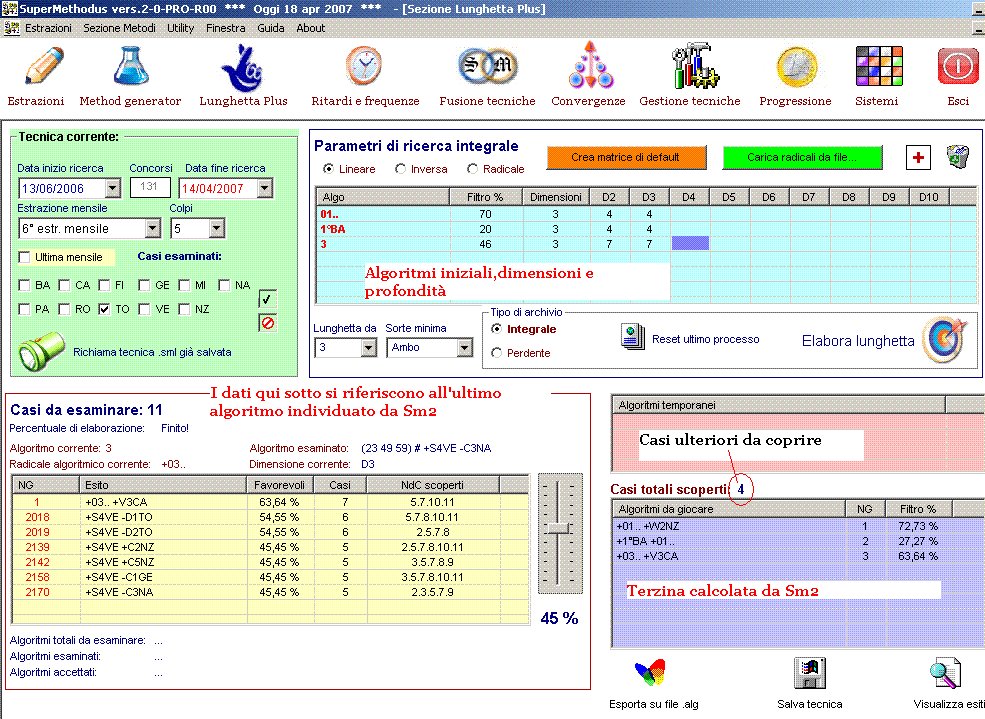Click the Crea matrice di default button
The image size is (985, 719).
pyautogui.click(x=626, y=158)
